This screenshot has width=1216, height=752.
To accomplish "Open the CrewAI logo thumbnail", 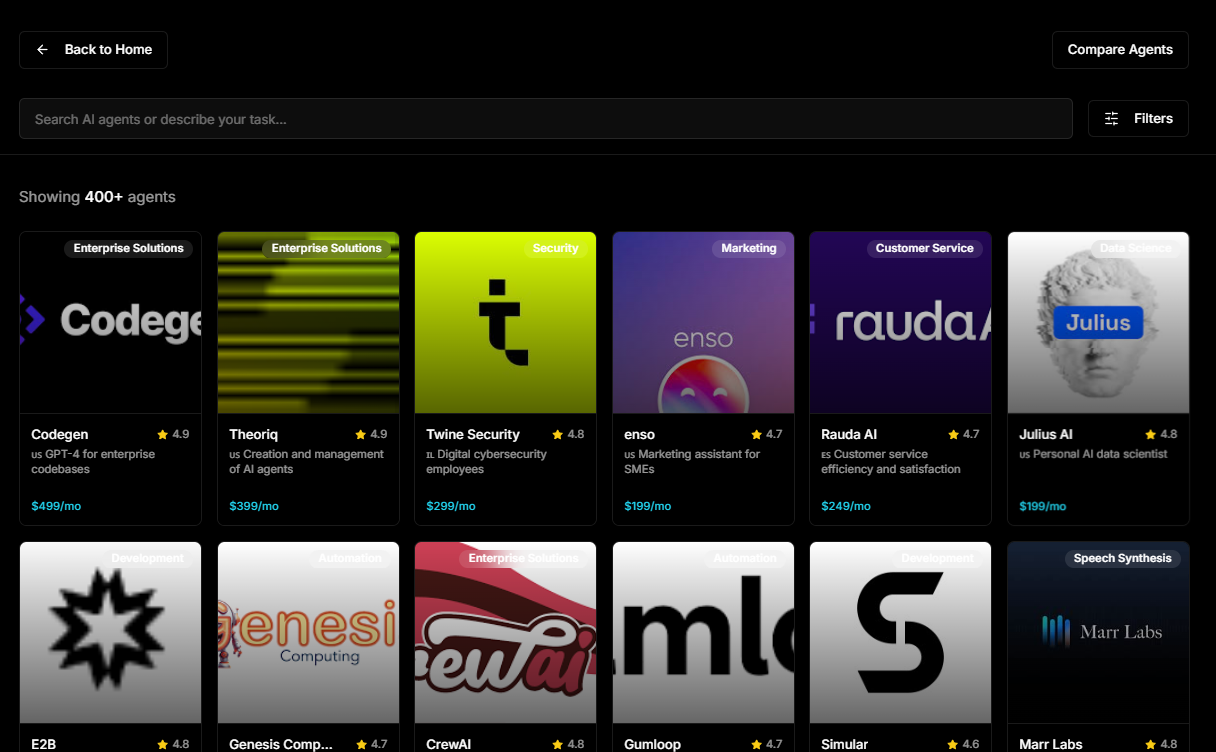I will 505,633.
